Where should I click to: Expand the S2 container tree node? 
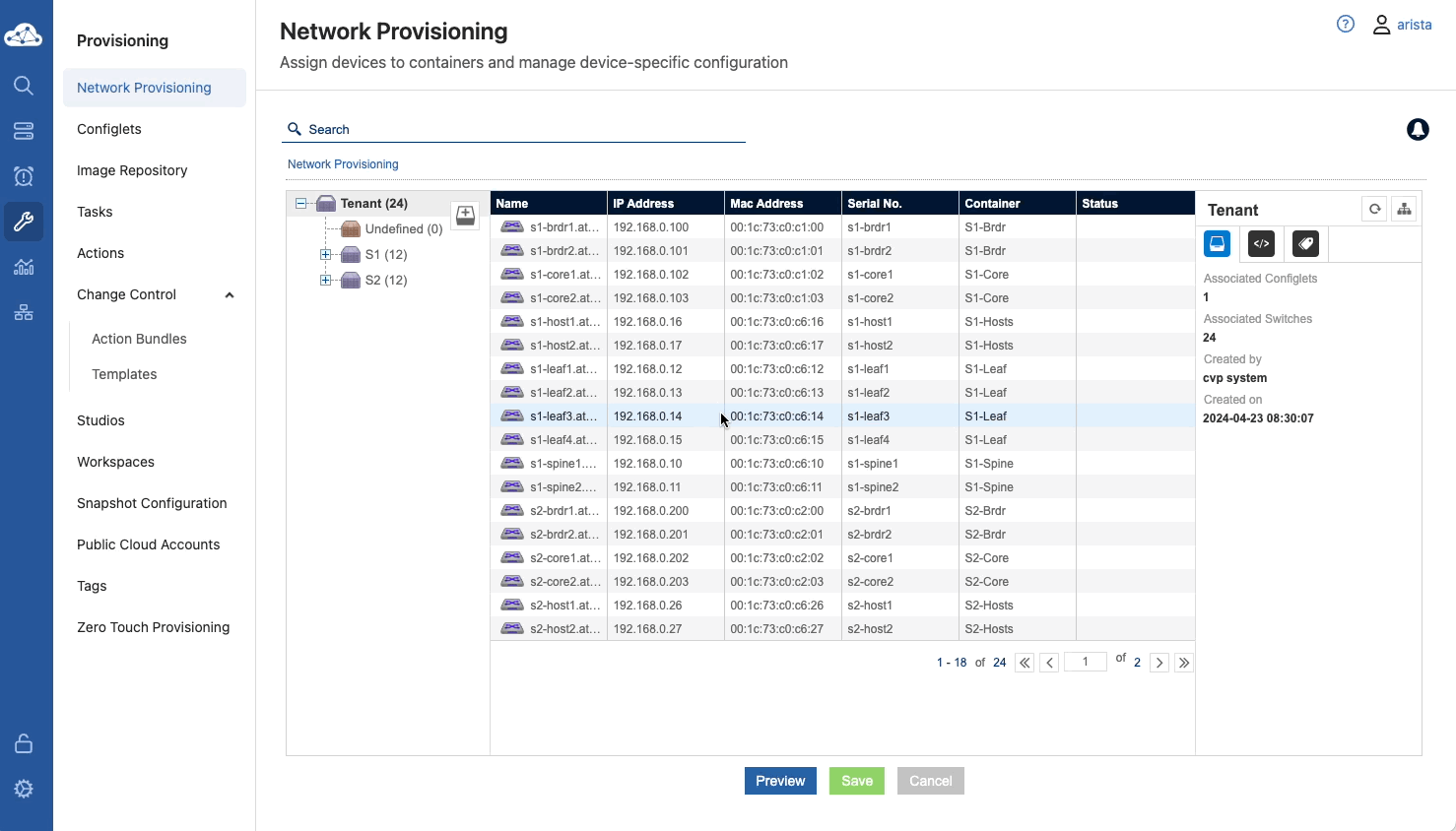pyautogui.click(x=325, y=281)
